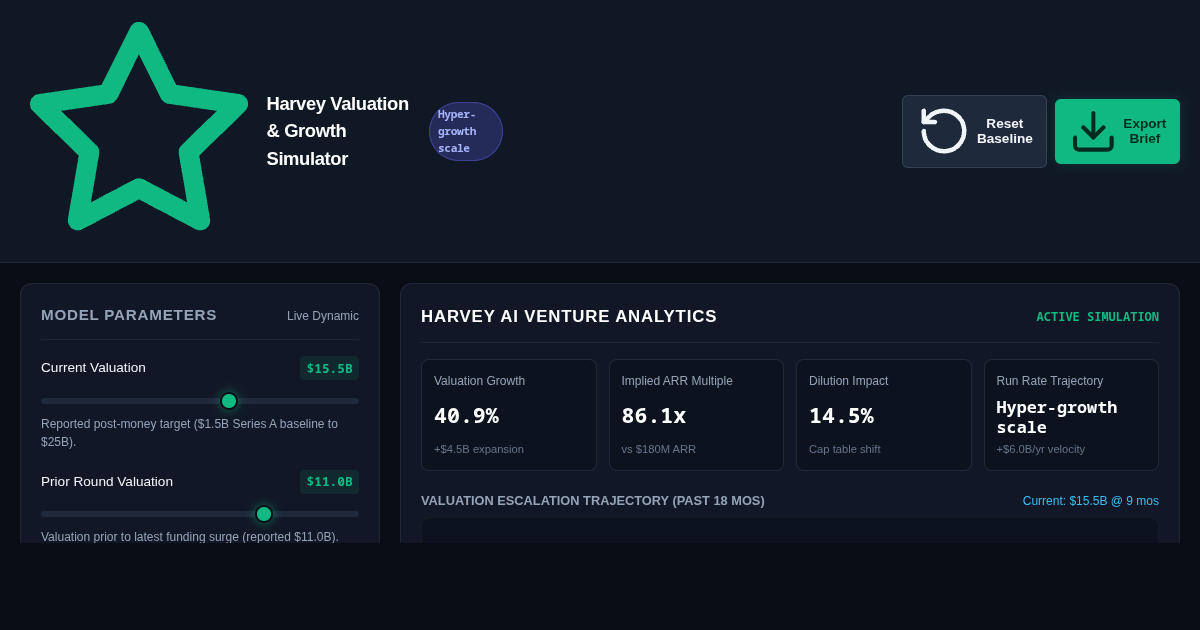This screenshot has width=1200, height=630.
Task: Click the +$6.0B/yr velocity subtext
Action: click(1041, 449)
